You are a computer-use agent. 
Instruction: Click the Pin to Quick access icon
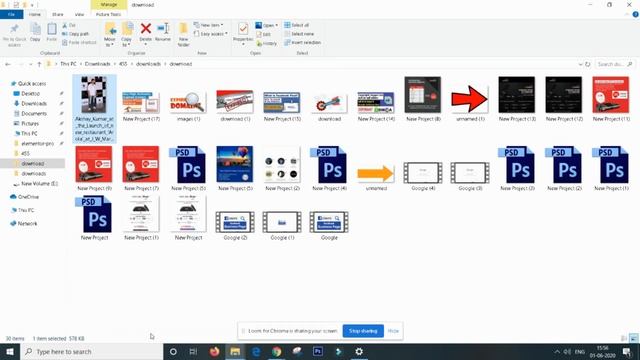click(x=14, y=29)
